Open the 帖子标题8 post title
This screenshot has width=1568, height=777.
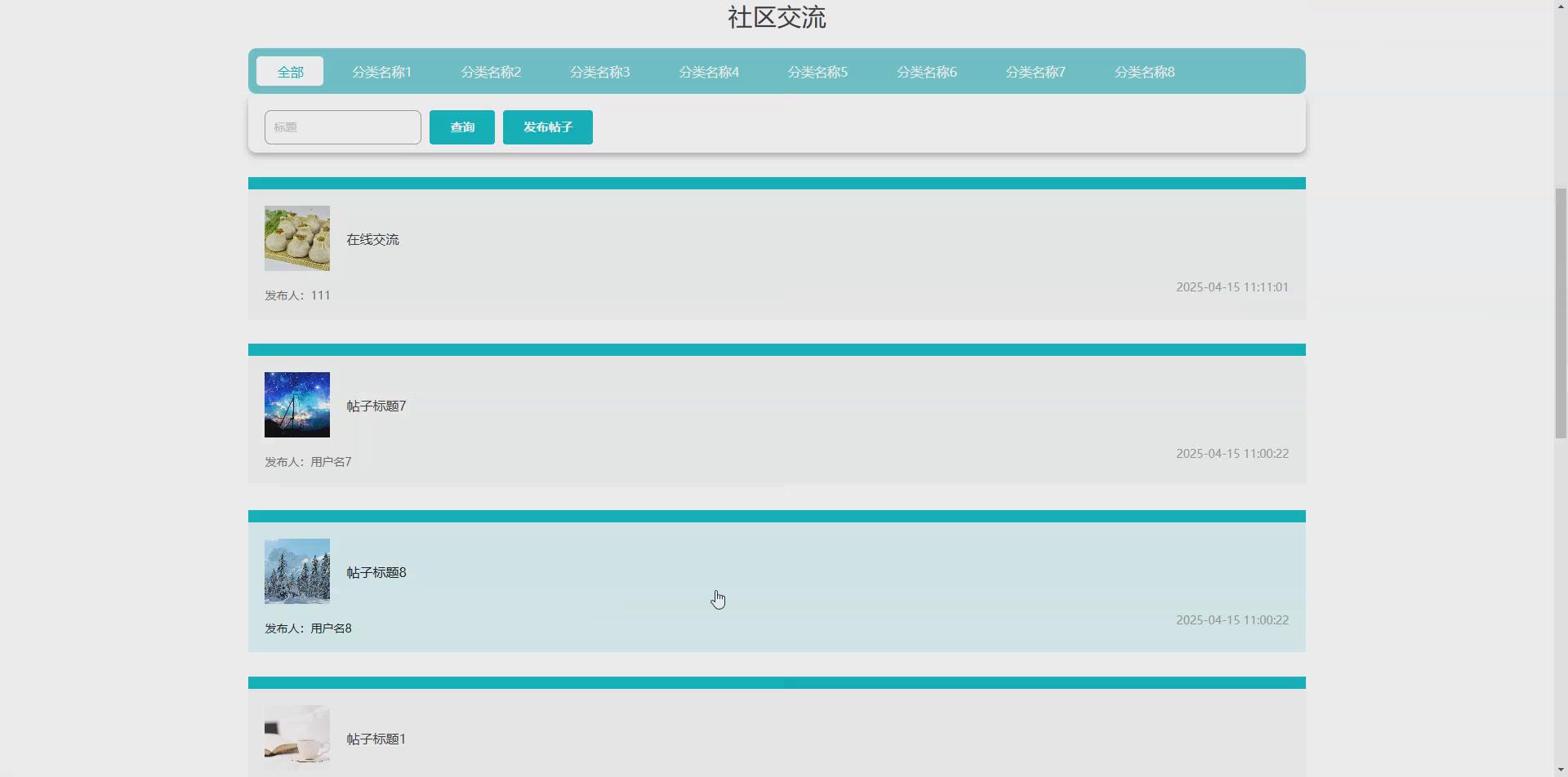coord(376,572)
